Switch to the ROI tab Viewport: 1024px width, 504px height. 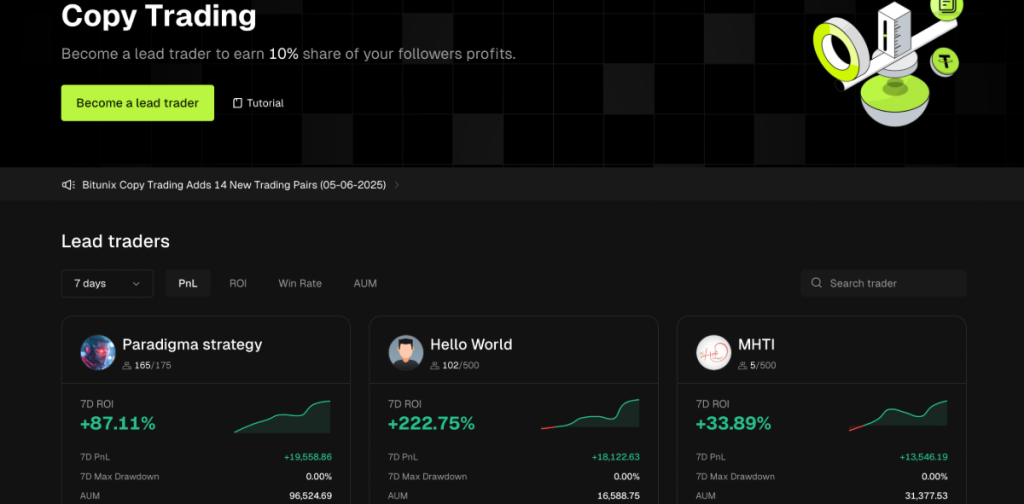[238, 283]
